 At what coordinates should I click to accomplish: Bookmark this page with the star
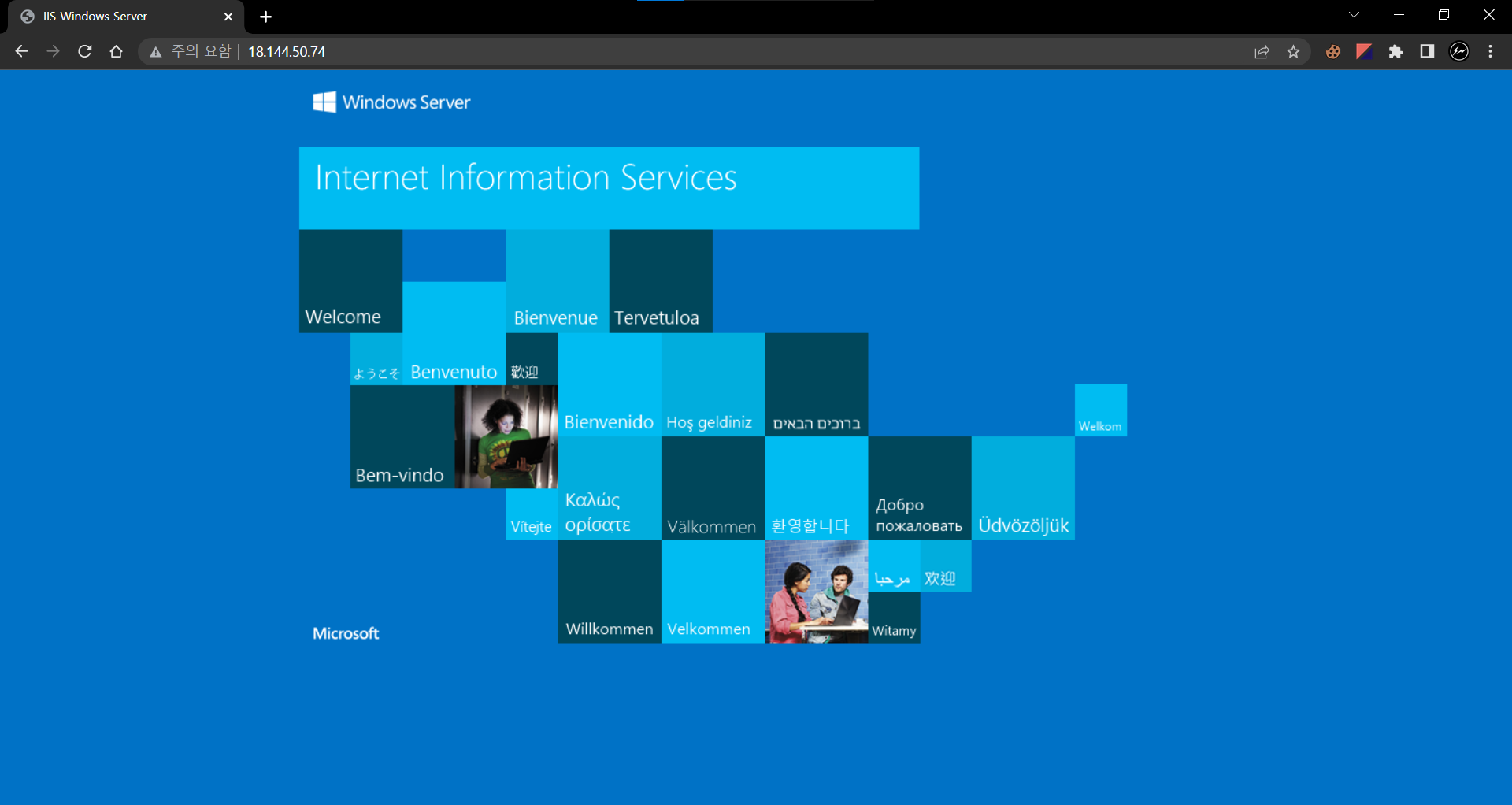coord(1293,52)
